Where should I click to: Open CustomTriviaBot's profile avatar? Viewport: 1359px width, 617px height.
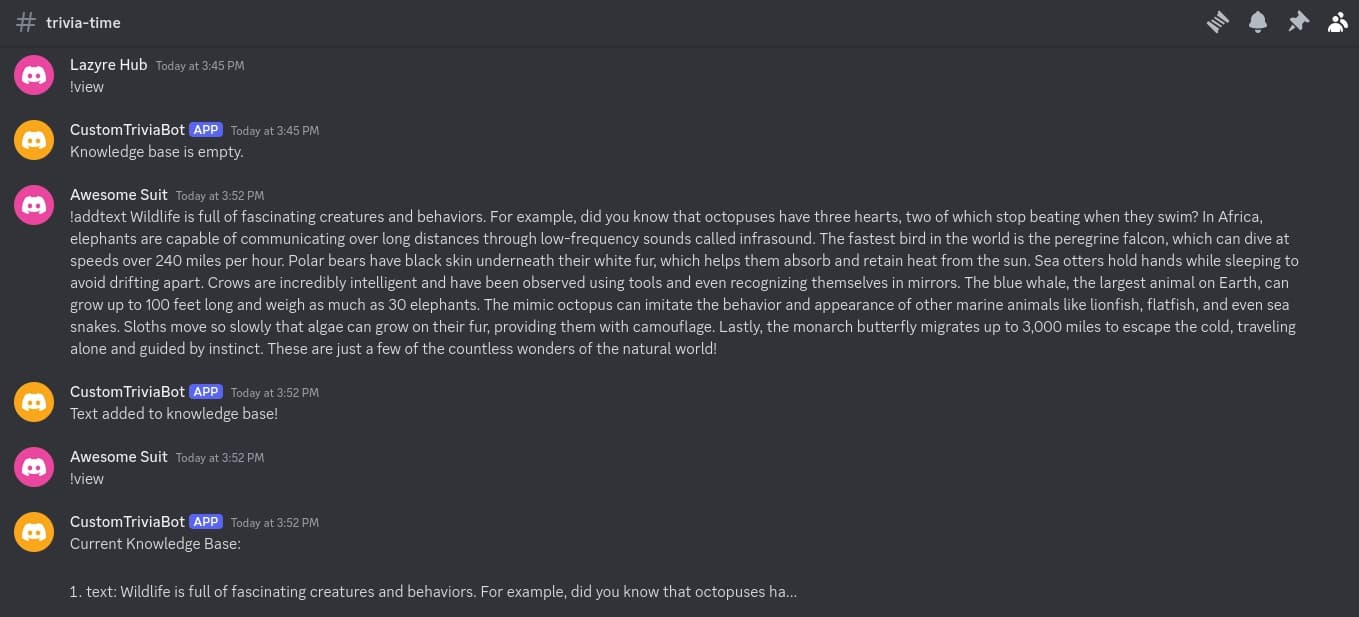(33, 139)
